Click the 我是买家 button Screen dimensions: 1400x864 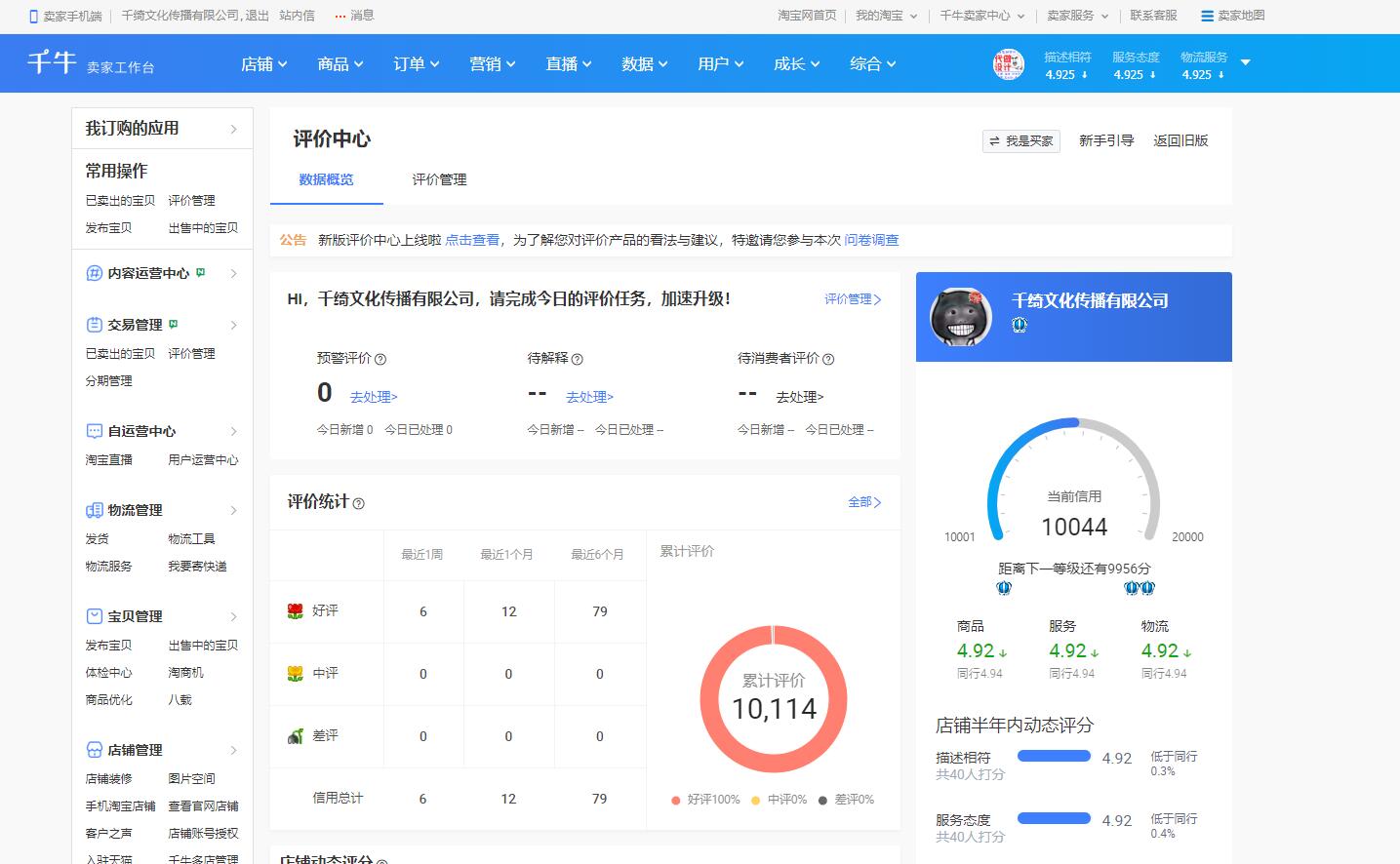coord(1021,141)
